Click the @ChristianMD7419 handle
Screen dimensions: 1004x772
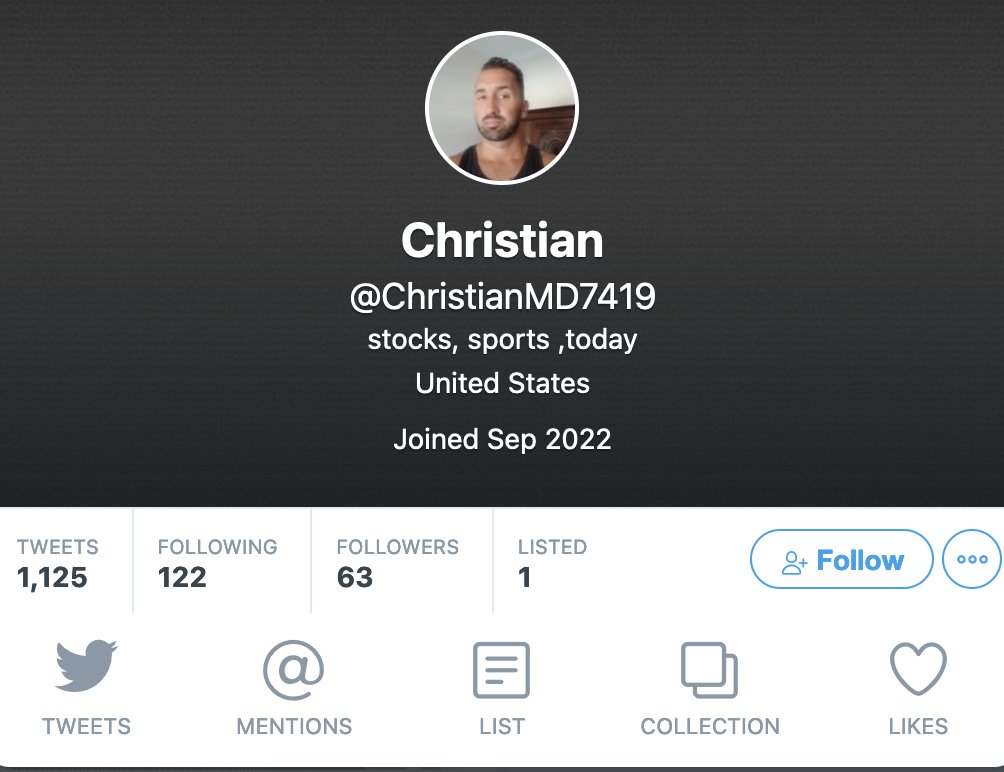pyautogui.click(x=503, y=296)
